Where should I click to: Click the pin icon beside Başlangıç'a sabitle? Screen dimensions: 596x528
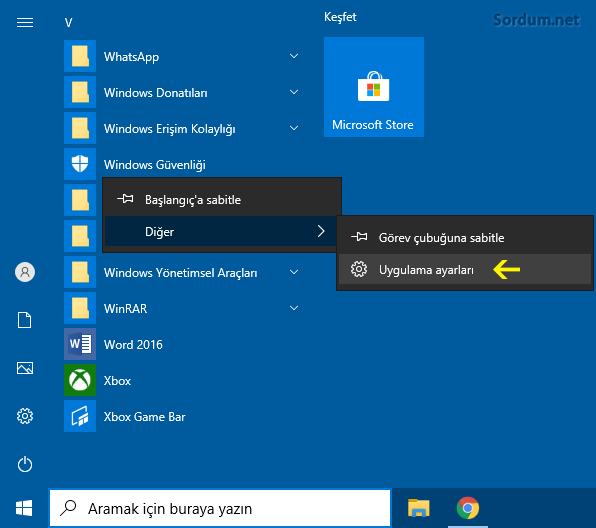coord(125,199)
